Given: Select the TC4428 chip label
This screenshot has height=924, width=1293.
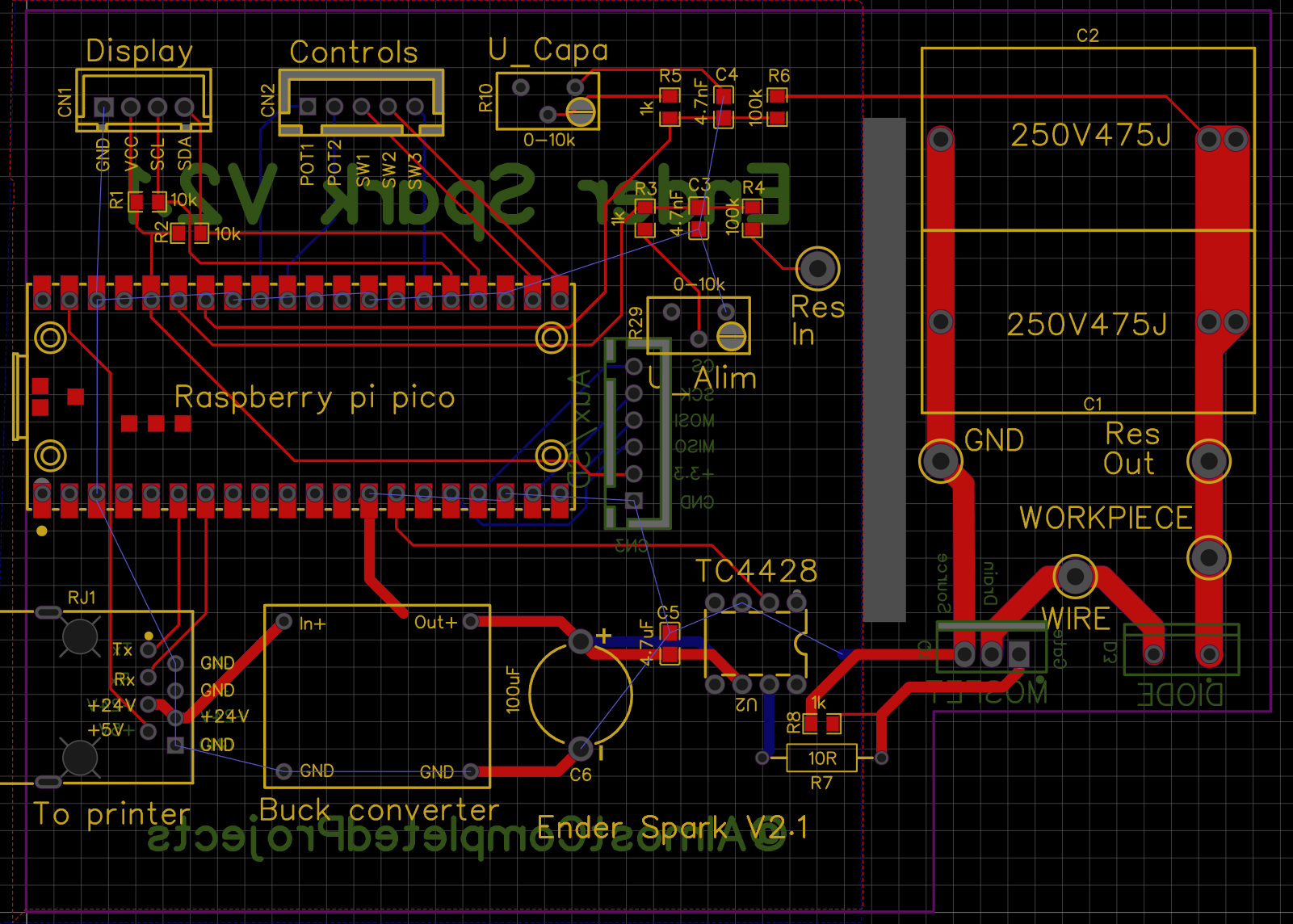Looking at the screenshot, I should pyautogui.click(x=757, y=571).
